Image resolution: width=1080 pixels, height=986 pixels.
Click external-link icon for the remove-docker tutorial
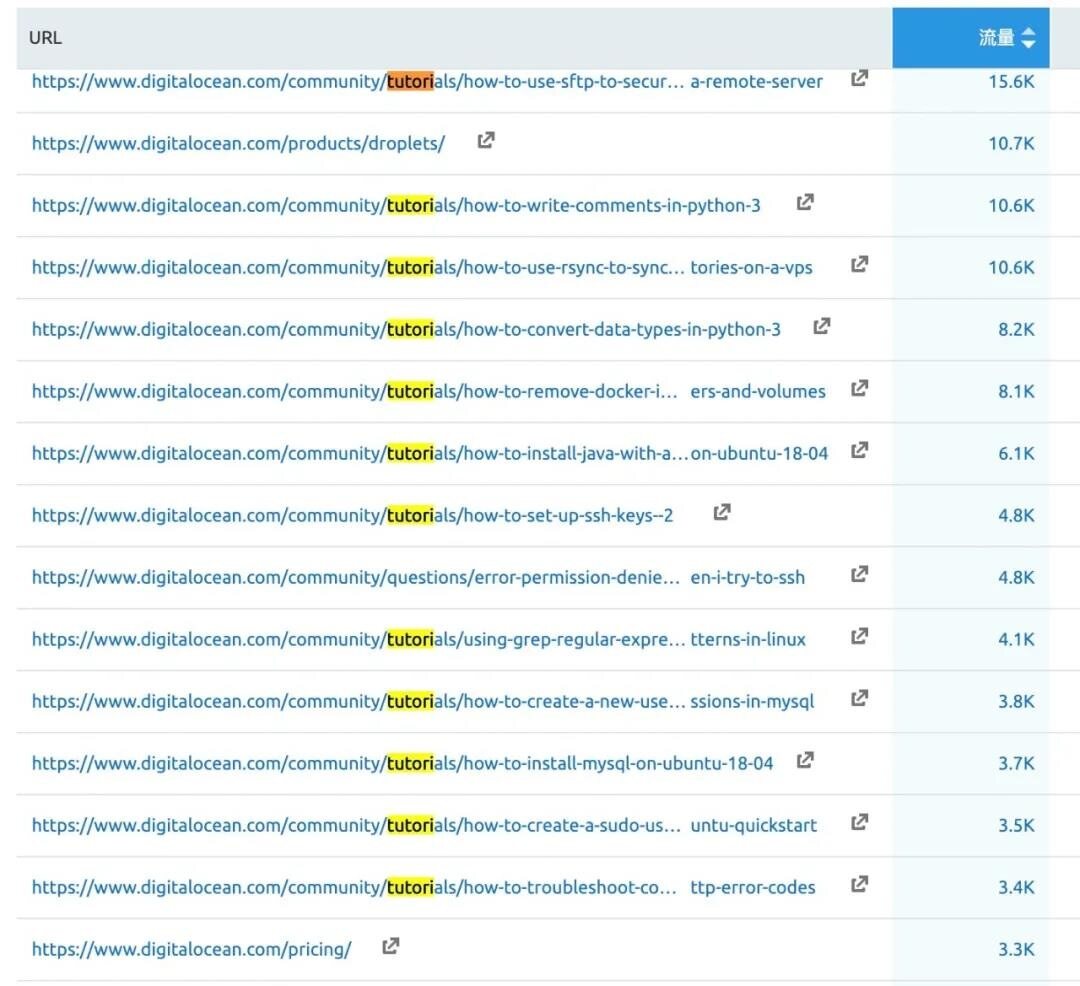[x=859, y=389]
